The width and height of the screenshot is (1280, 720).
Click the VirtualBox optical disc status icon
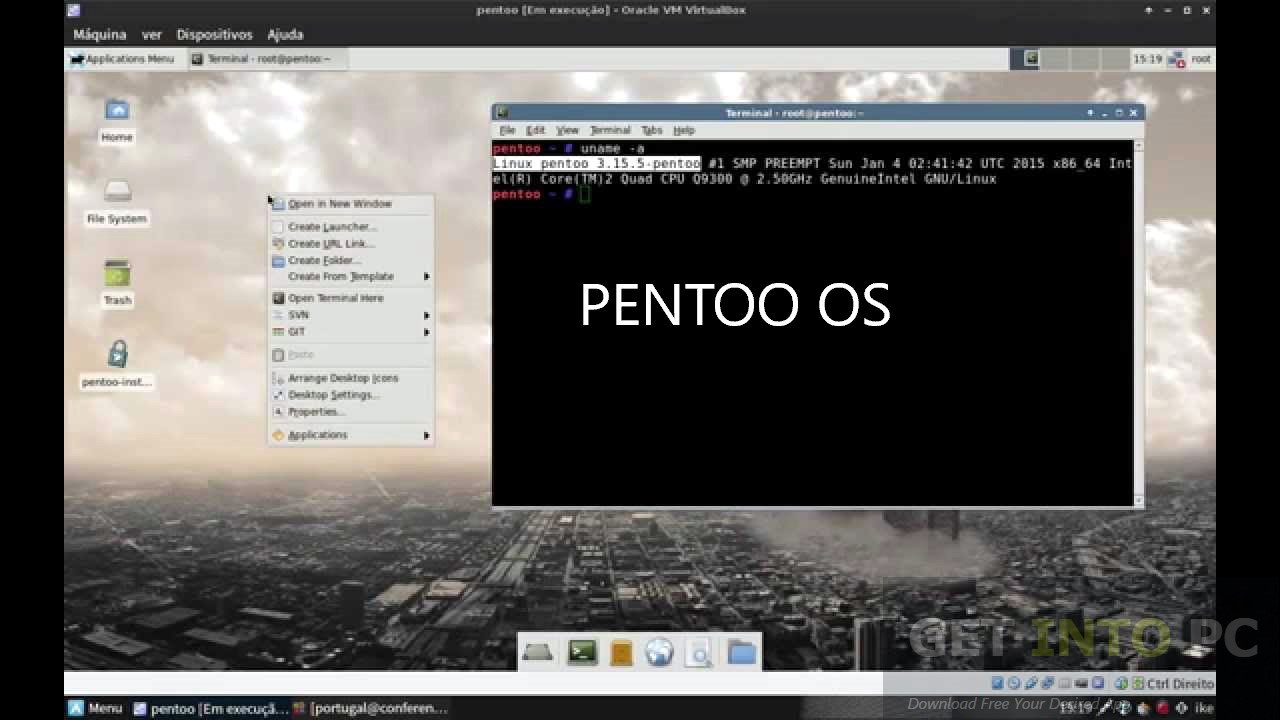(x=1014, y=684)
